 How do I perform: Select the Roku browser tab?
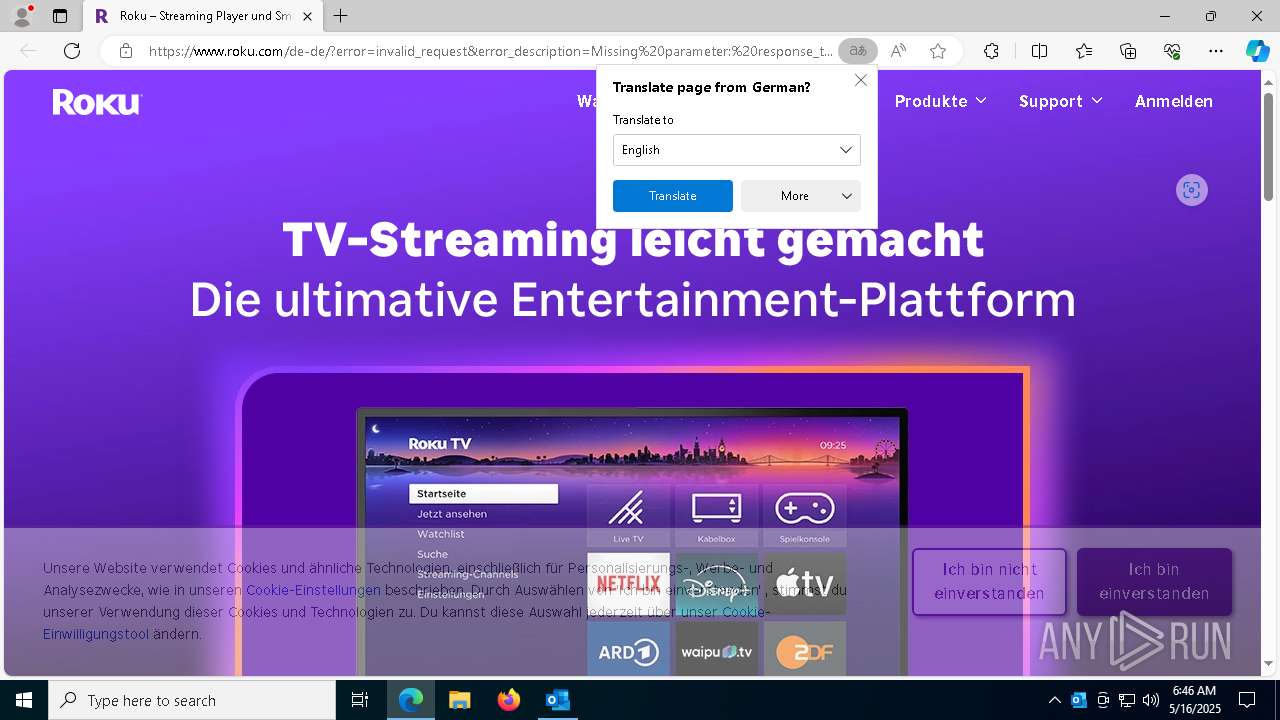pyautogui.click(x=203, y=16)
